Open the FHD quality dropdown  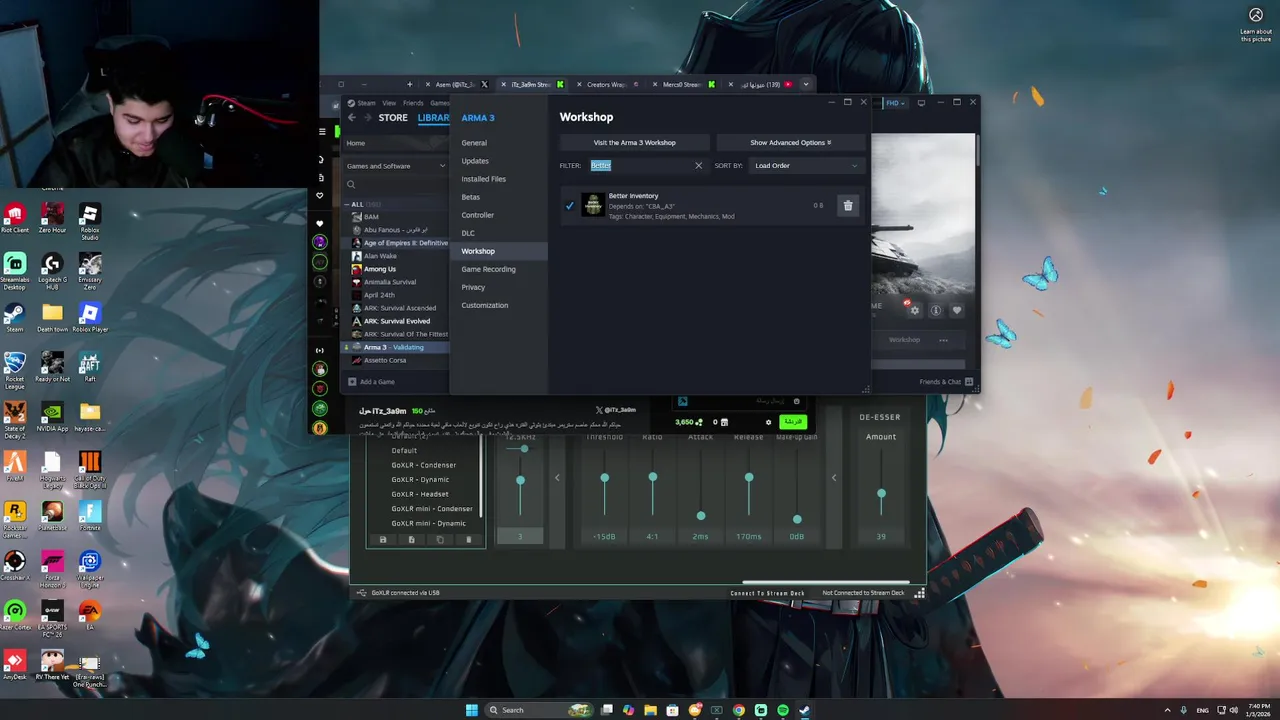tap(894, 102)
